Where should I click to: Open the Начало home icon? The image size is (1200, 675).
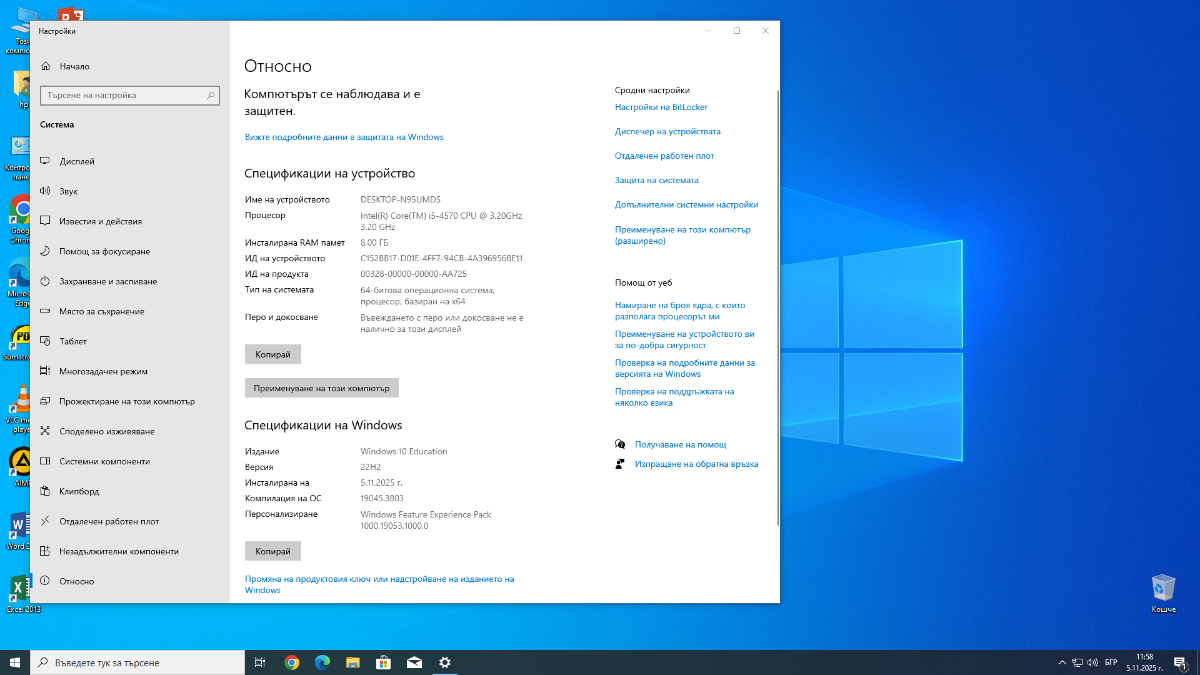click(45, 66)
